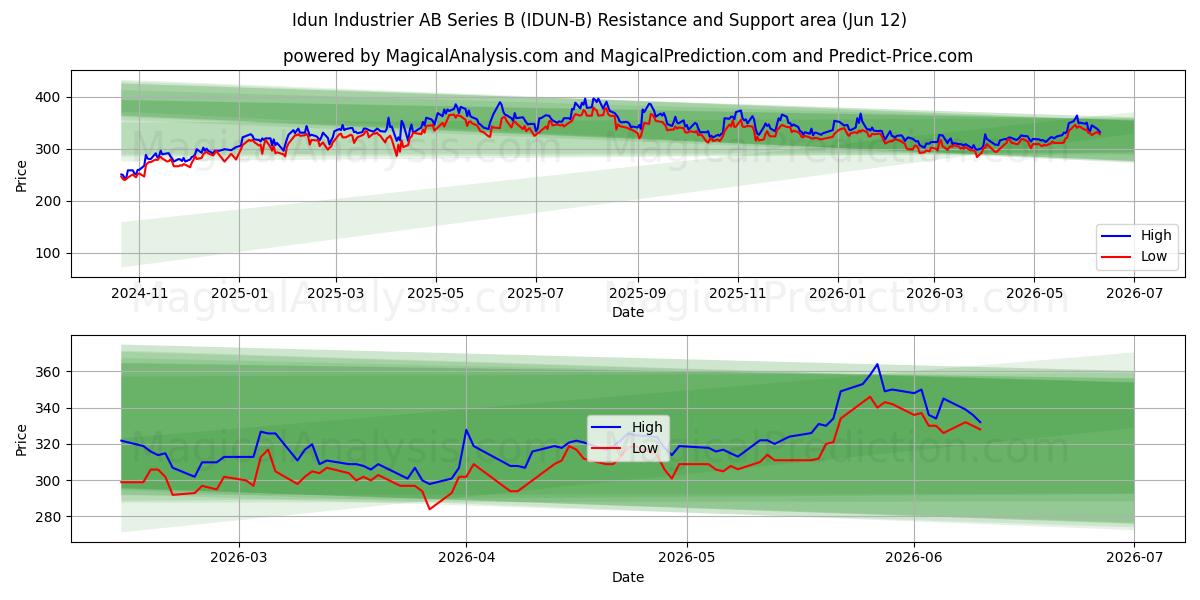Click the '300' price tick on top chart
The image size is (1200, 600).
[x=50, y=149]
